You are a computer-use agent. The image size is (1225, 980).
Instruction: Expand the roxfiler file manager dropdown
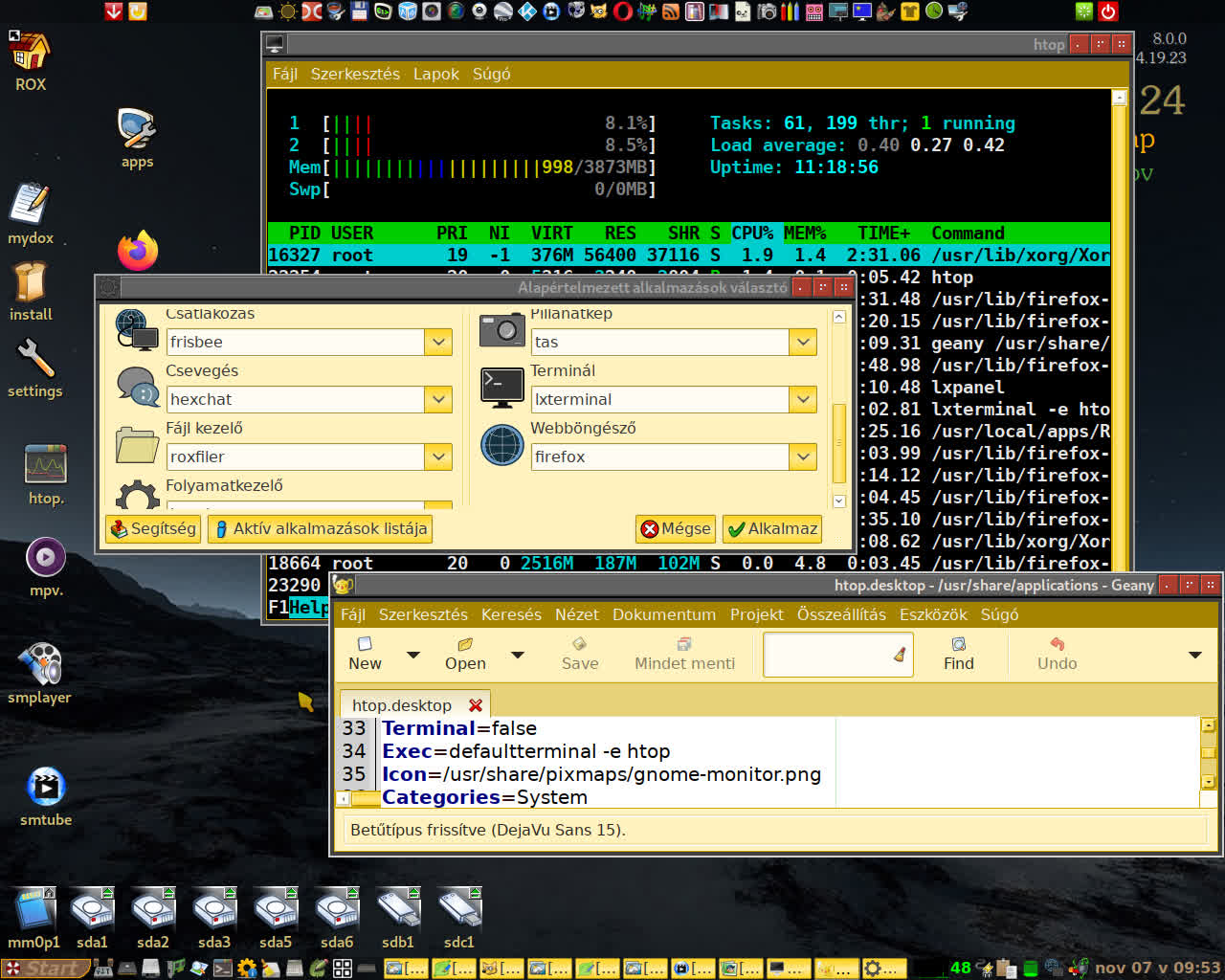click(438, 457)
